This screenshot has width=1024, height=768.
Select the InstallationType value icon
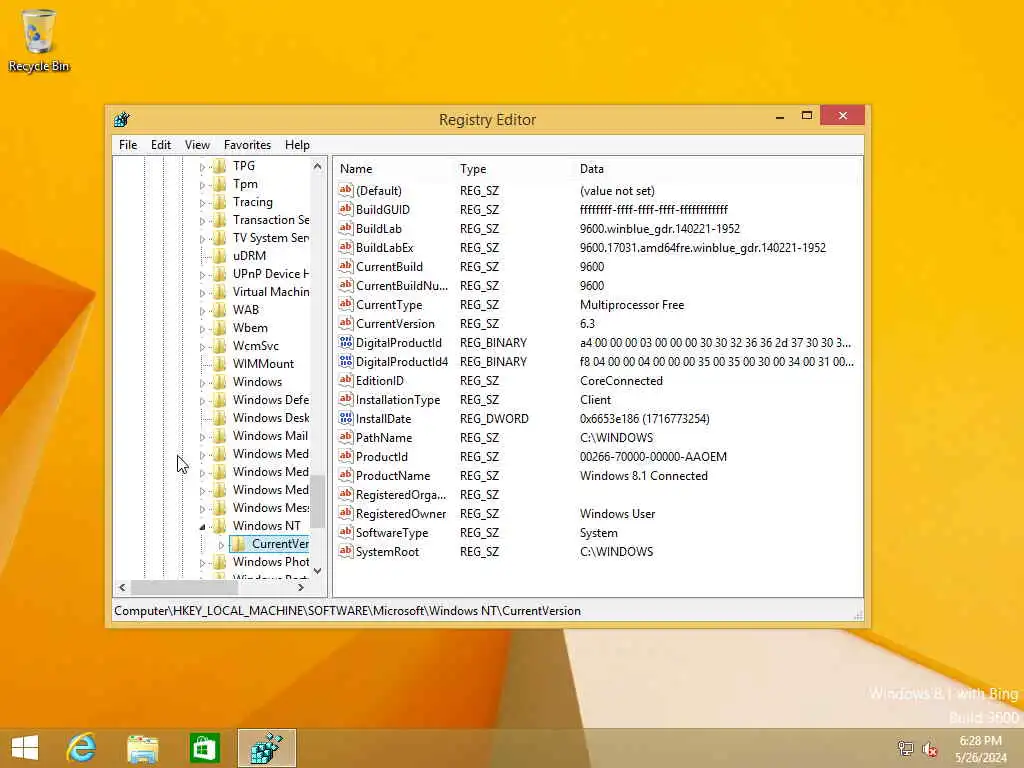click(345, 399)
